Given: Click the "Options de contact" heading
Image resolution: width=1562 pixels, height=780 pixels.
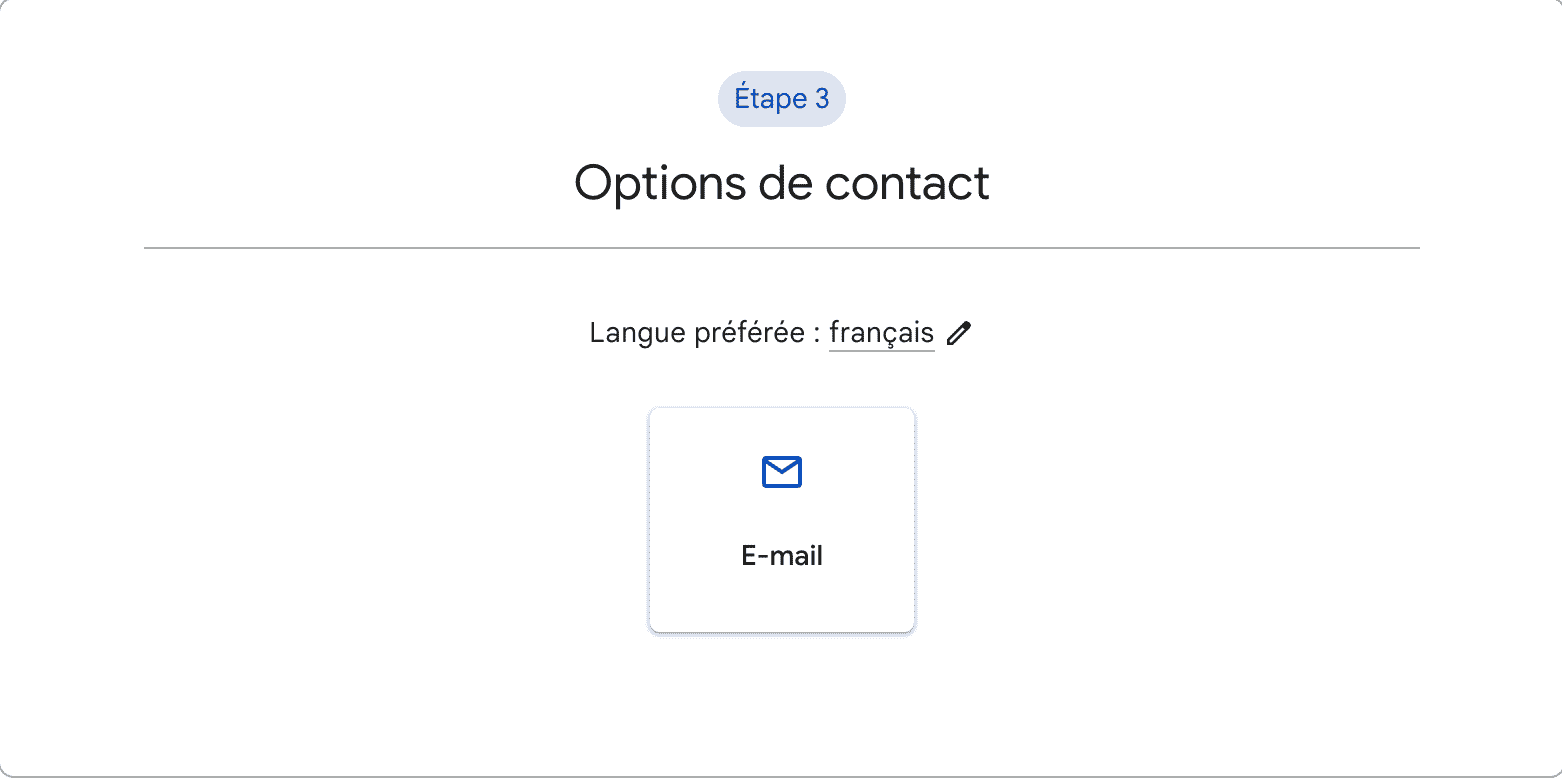Looking at the screenshot, I should tap(782, 183).
